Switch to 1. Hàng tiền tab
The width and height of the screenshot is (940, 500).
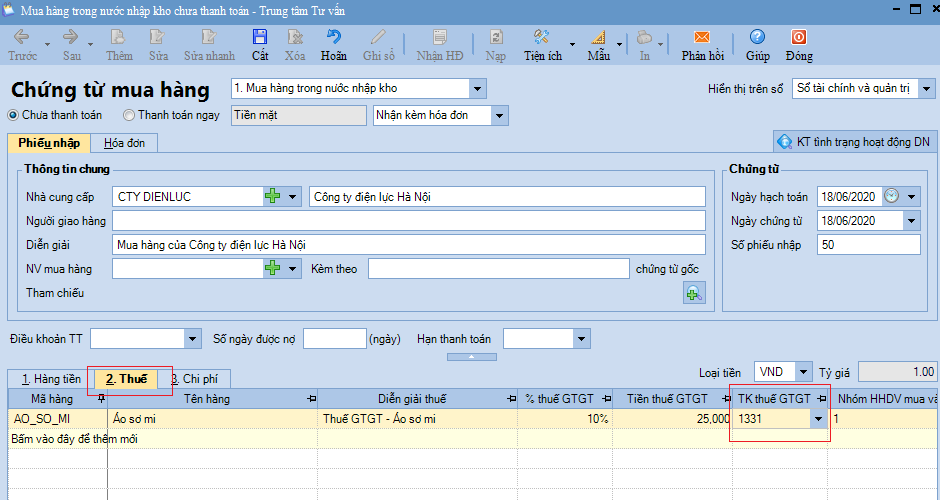coord(51,379)
